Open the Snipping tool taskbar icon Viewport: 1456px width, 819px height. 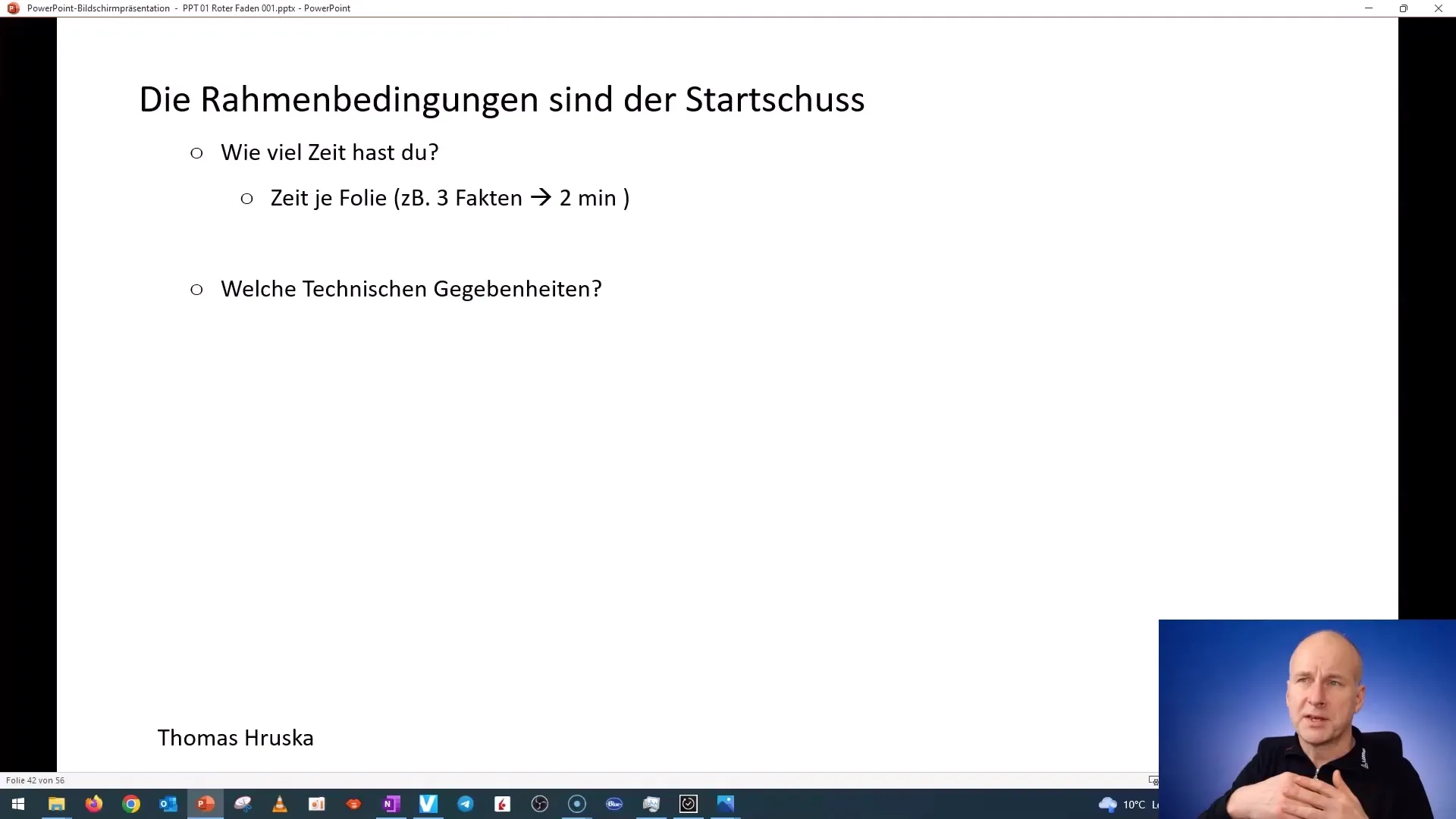coord(242,804)
